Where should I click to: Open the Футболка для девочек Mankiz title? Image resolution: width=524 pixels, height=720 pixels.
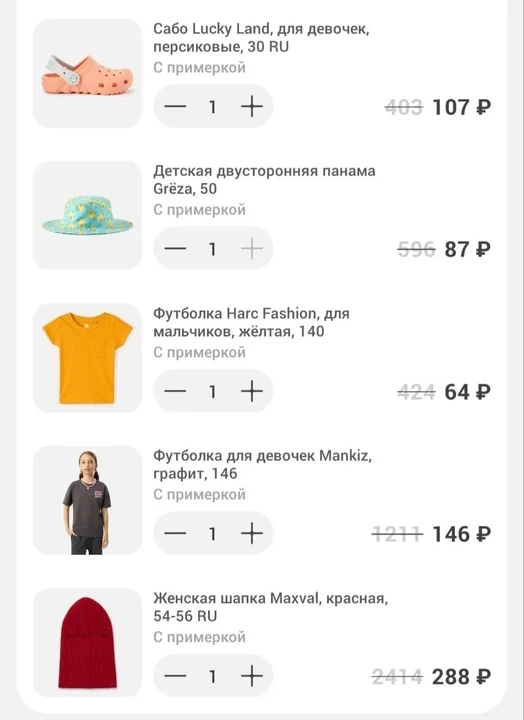(x=262, y=464)
